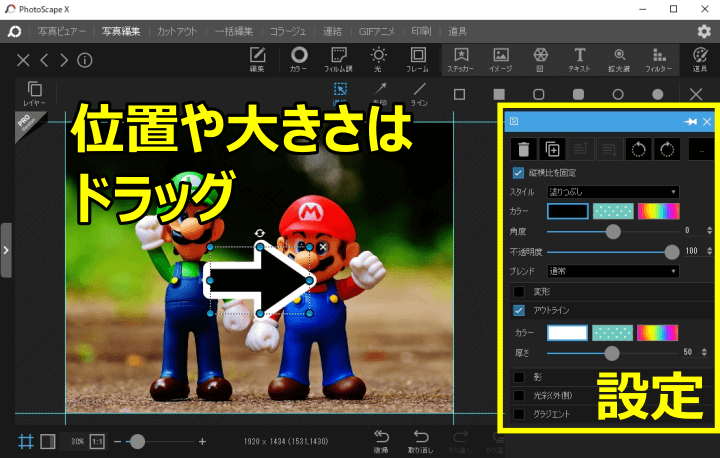Open the ブレンド dropdown
720x458 pixels.
click(613, 271)
